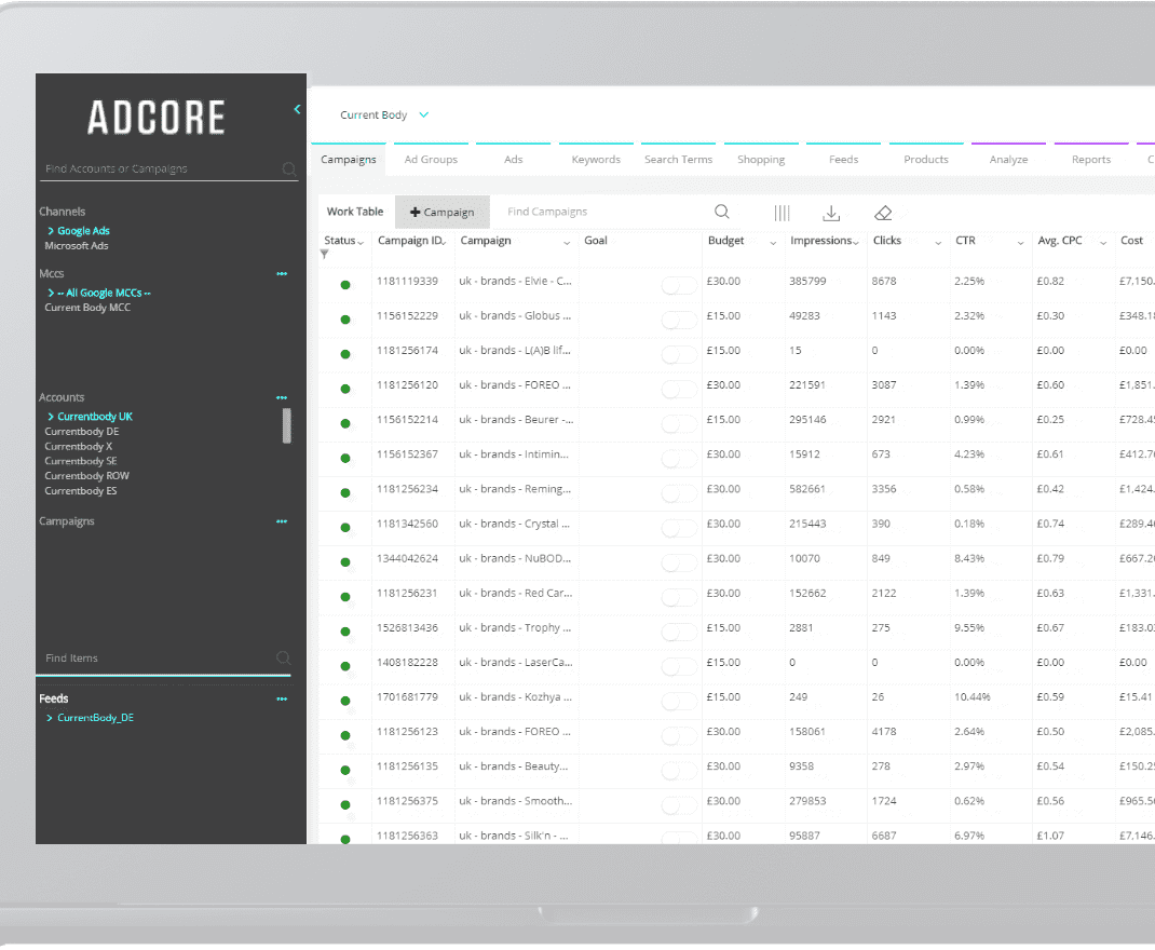Open the Clicks column dropdown arrow
The width and height of the screenshot is (1155, 950).
point(938,242)
